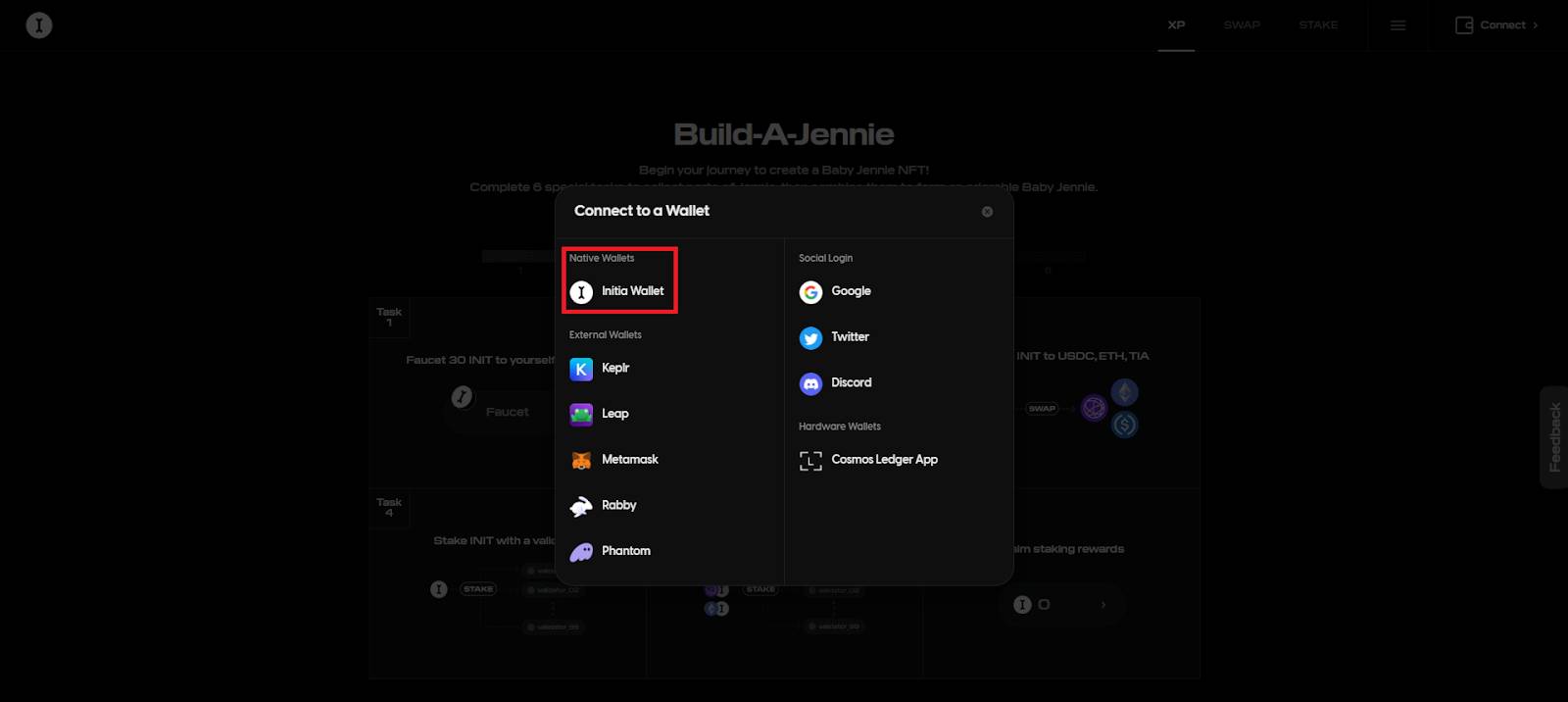Close the Connect to a Wallet dialog
Image resolution: width=1568 pixels, height=702 pixels.
987,212
